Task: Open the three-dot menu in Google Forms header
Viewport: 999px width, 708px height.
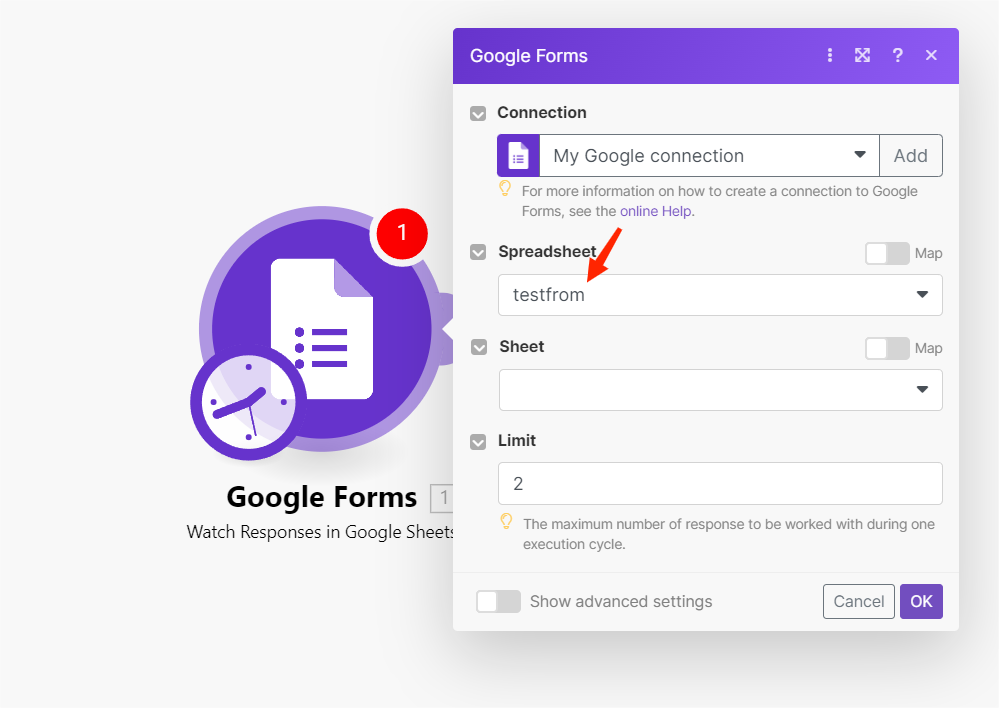Action: coord(830,55)
